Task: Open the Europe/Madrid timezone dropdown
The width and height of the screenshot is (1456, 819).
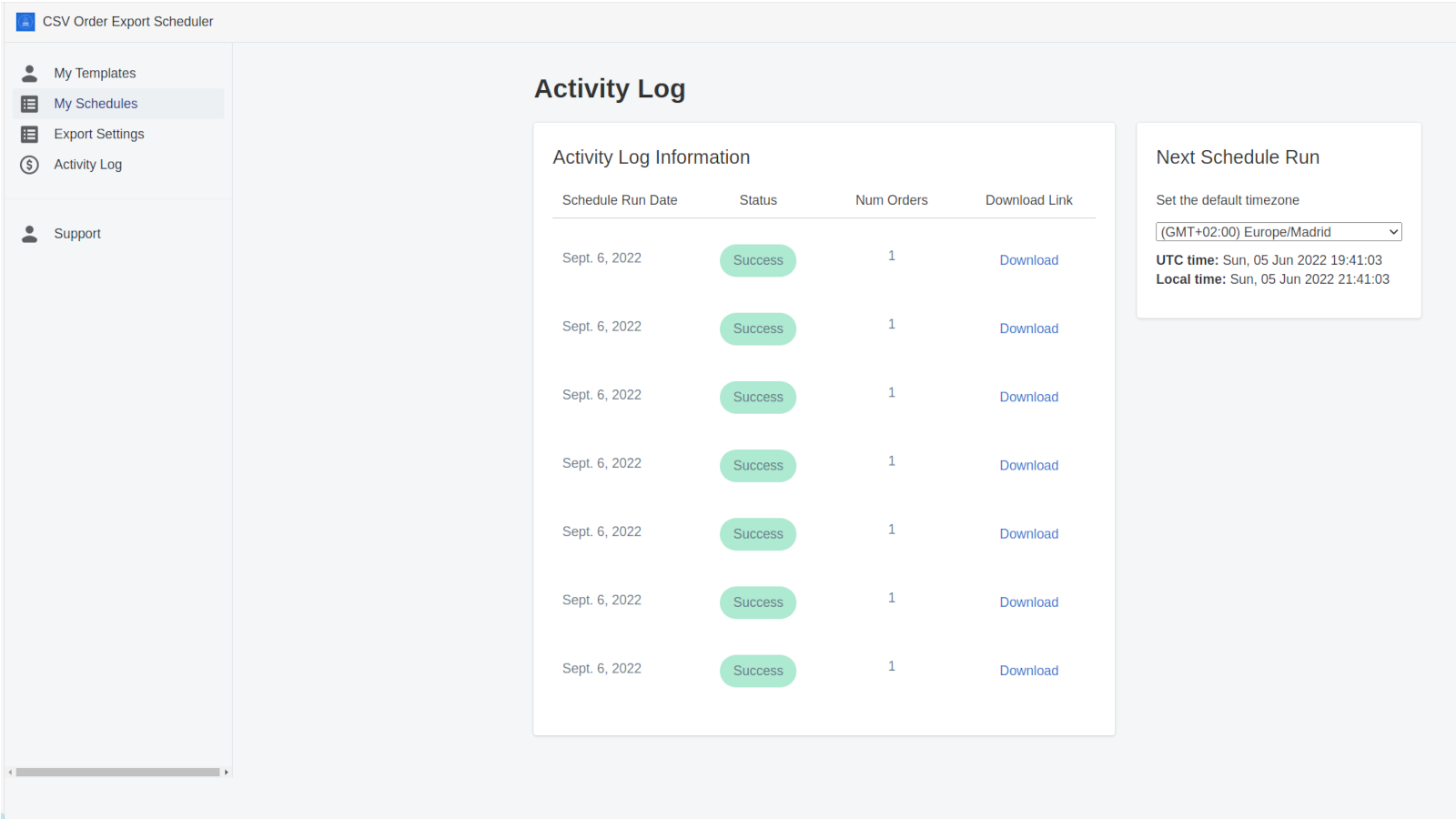Action: point(1279,232)
